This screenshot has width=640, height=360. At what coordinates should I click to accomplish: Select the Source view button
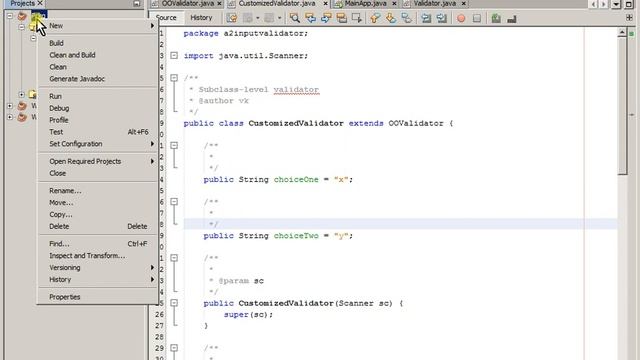coord(166,18)
